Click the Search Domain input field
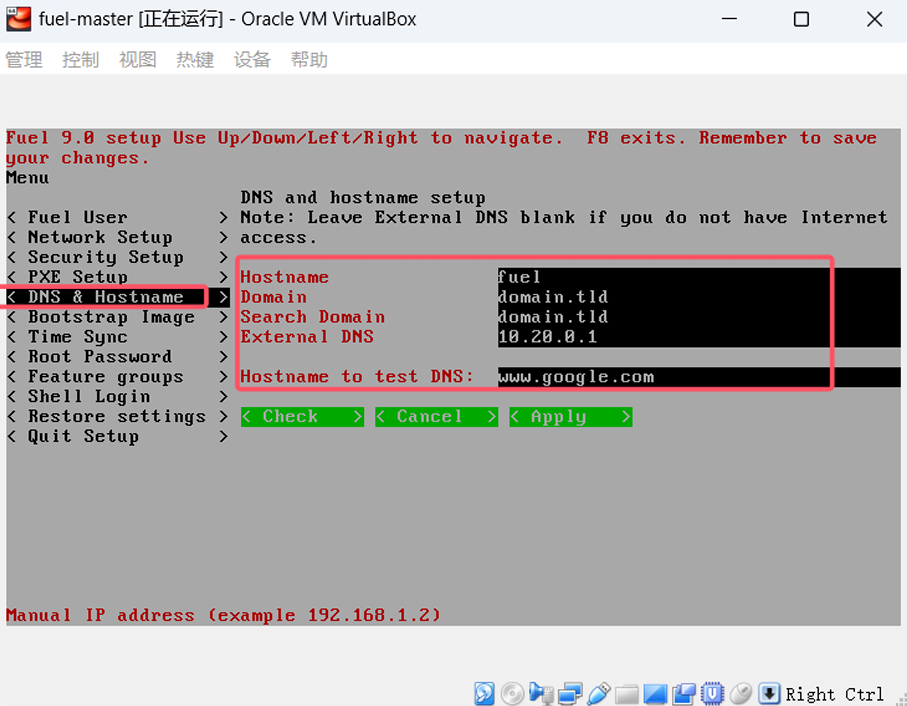The height and width of the screenshot is (706, 907). click(x=699, y=317)
